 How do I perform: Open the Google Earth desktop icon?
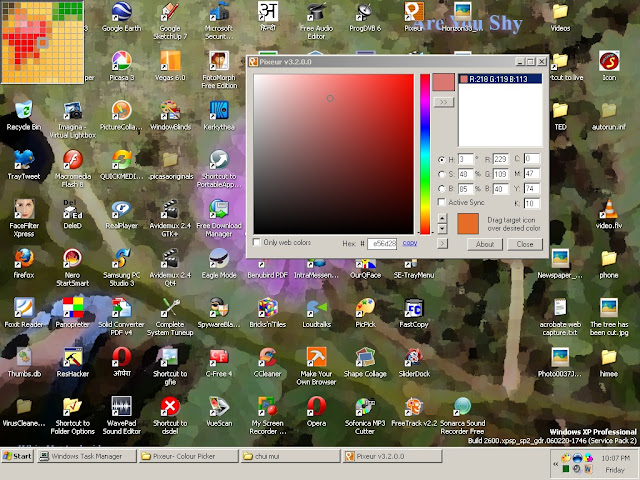121,18
